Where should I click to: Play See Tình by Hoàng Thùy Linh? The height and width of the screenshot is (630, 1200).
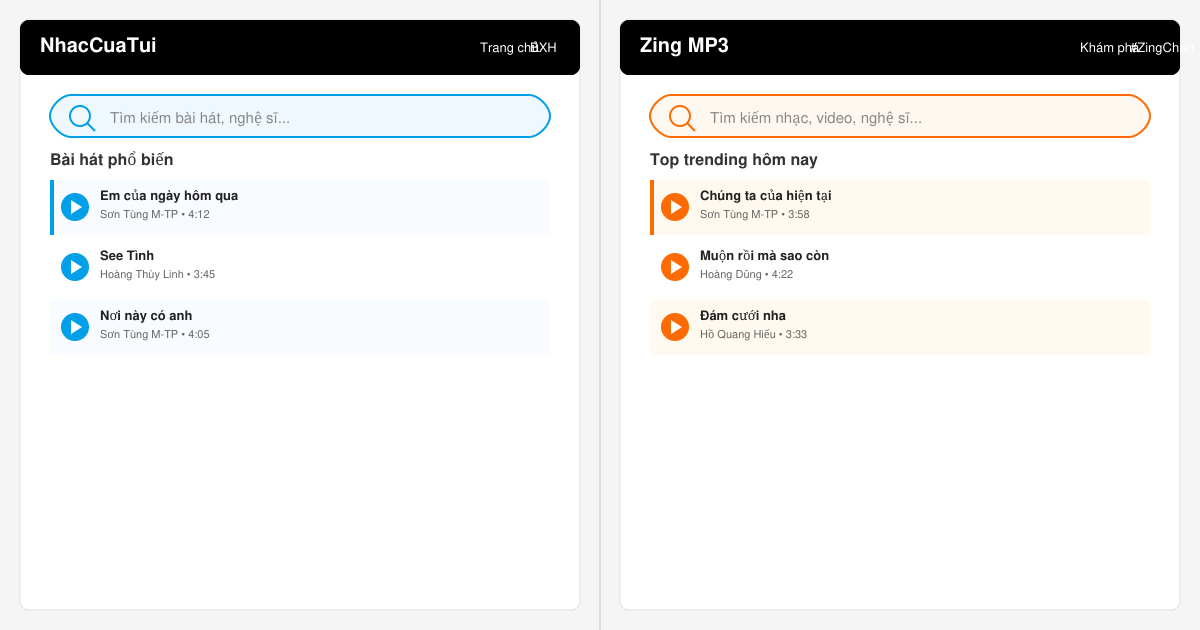(x=75, y=267)
